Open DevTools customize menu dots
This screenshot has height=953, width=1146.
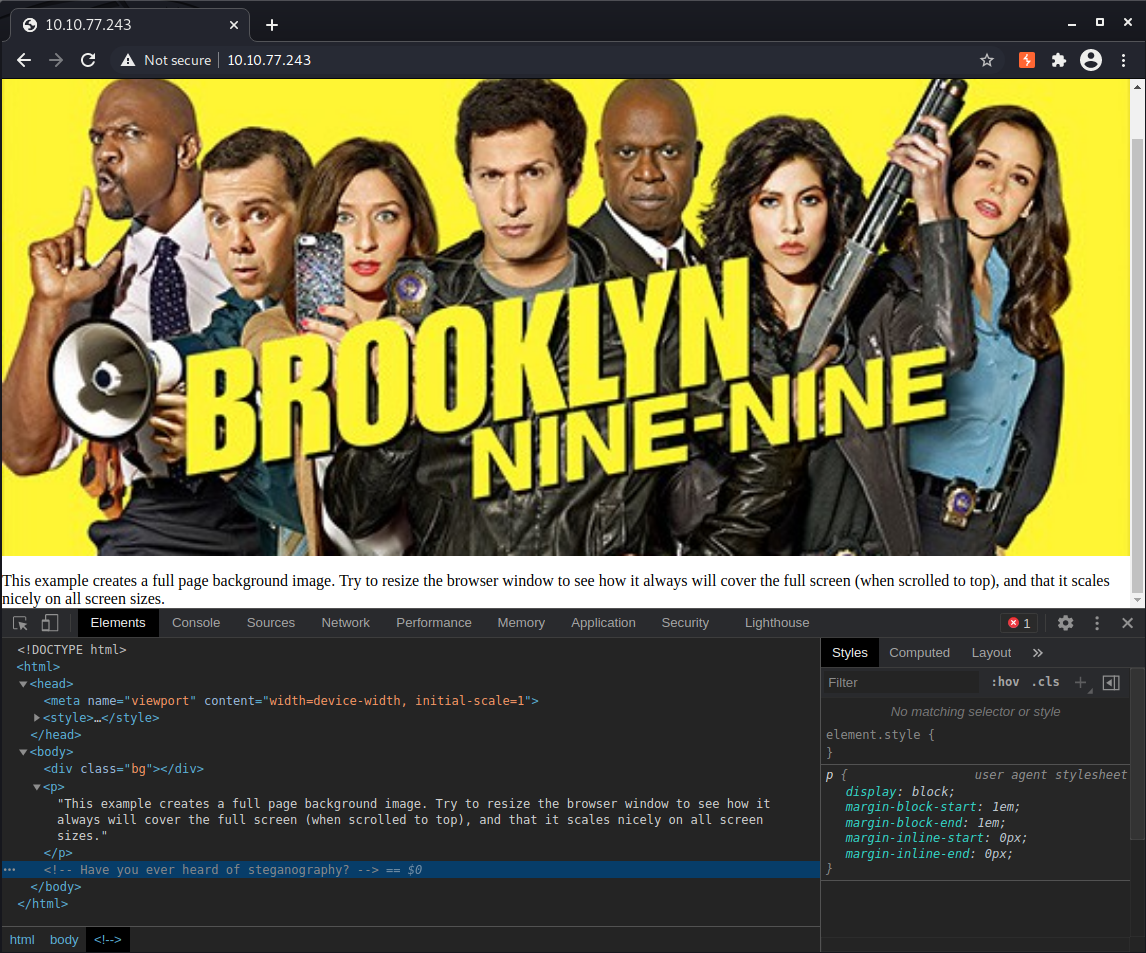1096,623
